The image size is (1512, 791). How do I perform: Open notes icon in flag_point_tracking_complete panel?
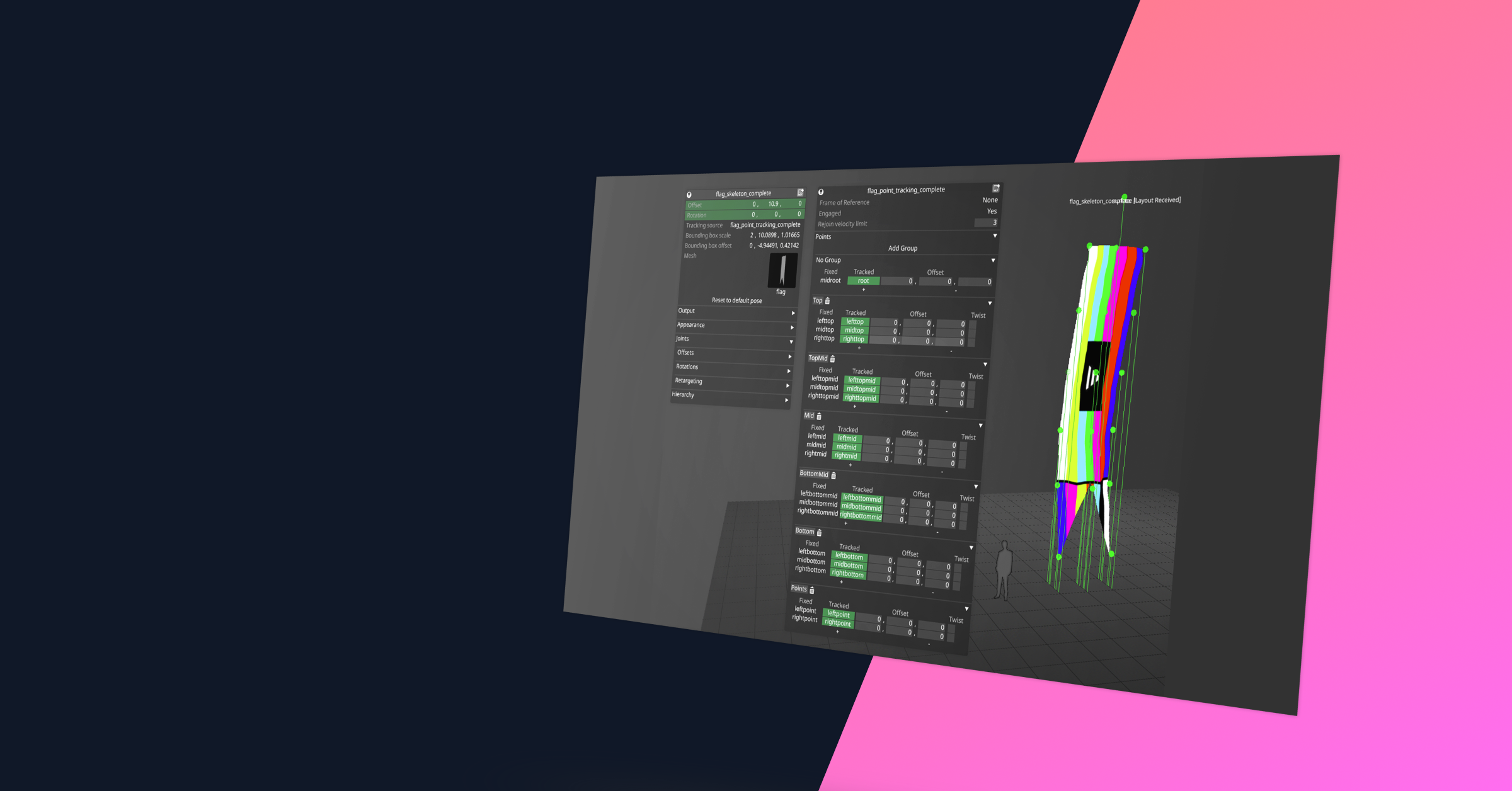(996, 188)
